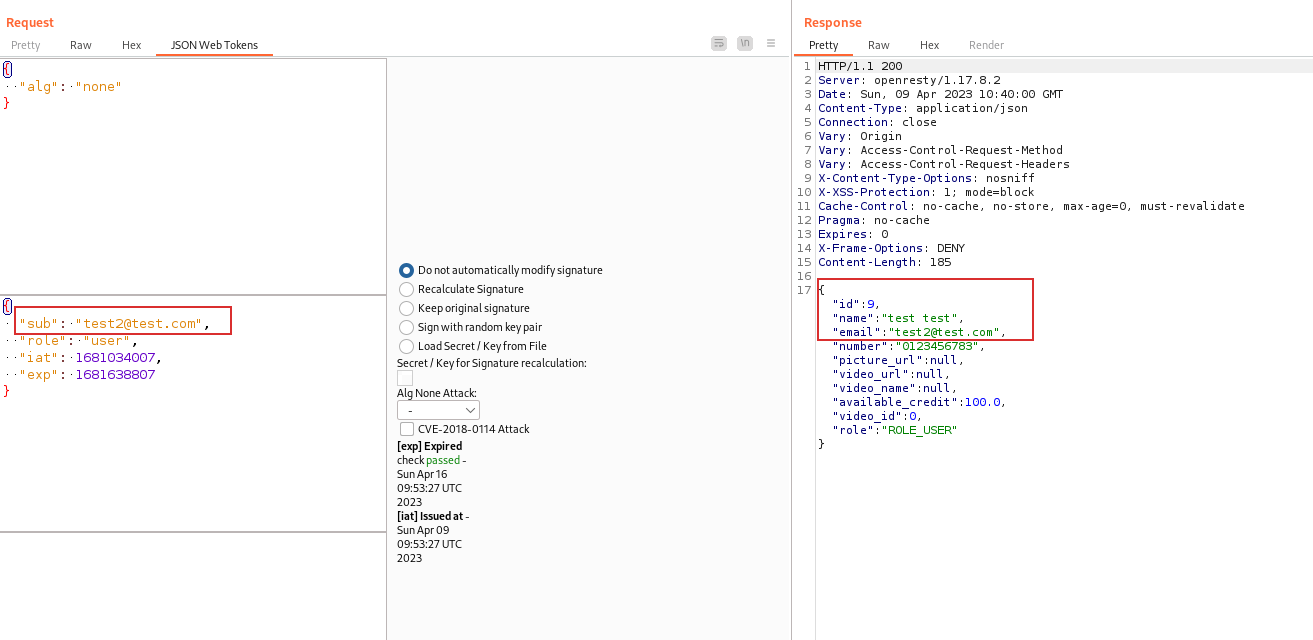Select the JSON Web Tokens tab
1313x640 pixels.
[215, 45]
